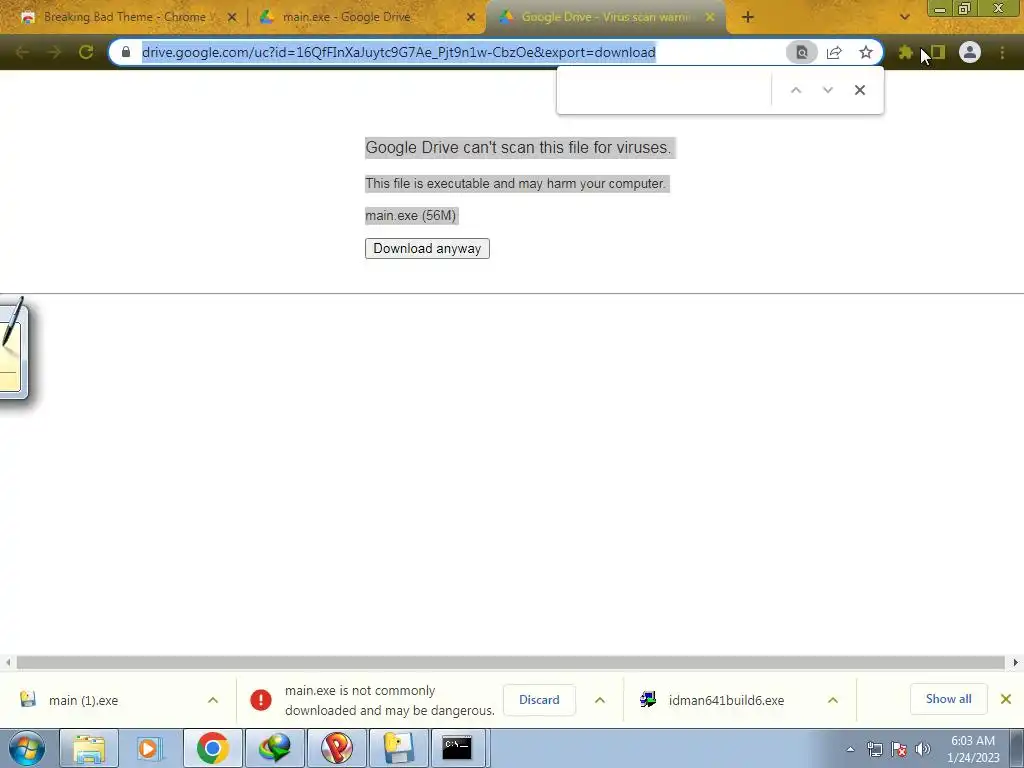Go to previous find result arrow
The image size is (1024, 768).
click(795, 90)
